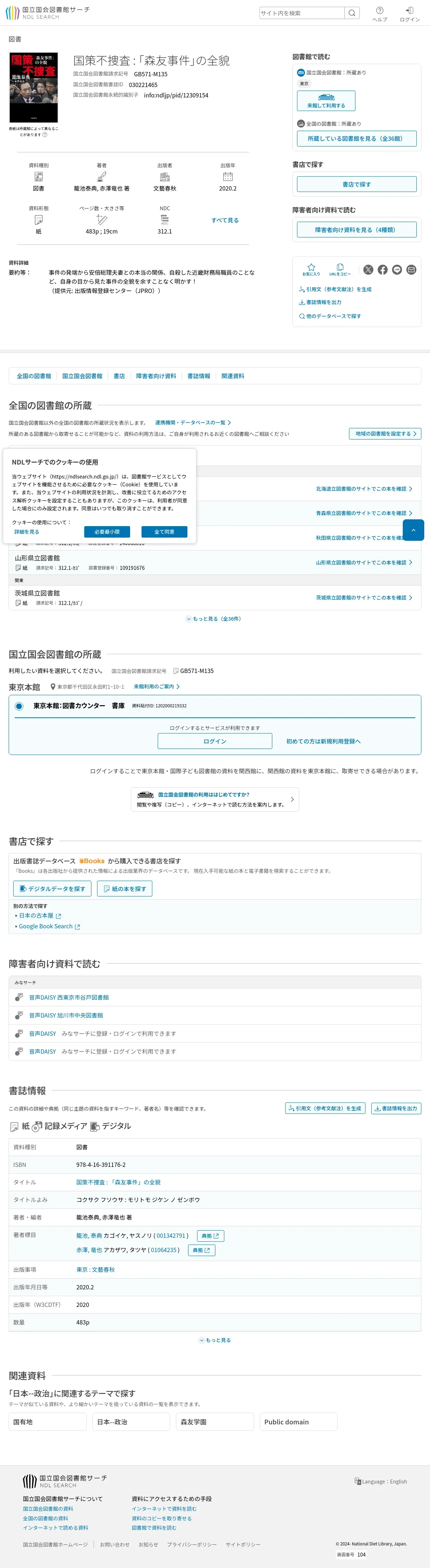
Task: Jump to 全国の図書館 section tab
Action: coord(34,376)
